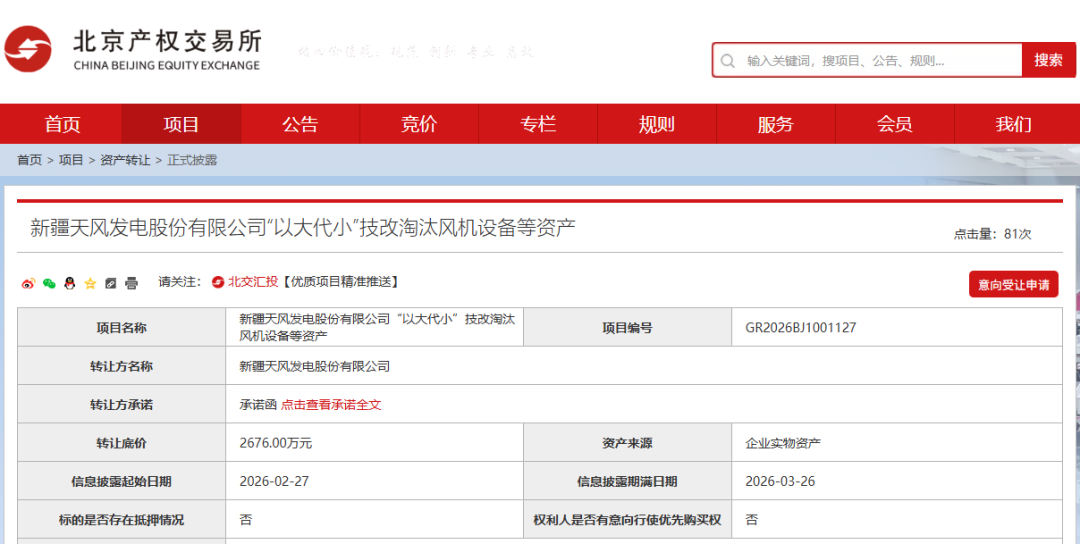Print page with printer icon
The image size is (1080, 544).
pos(131,283)
